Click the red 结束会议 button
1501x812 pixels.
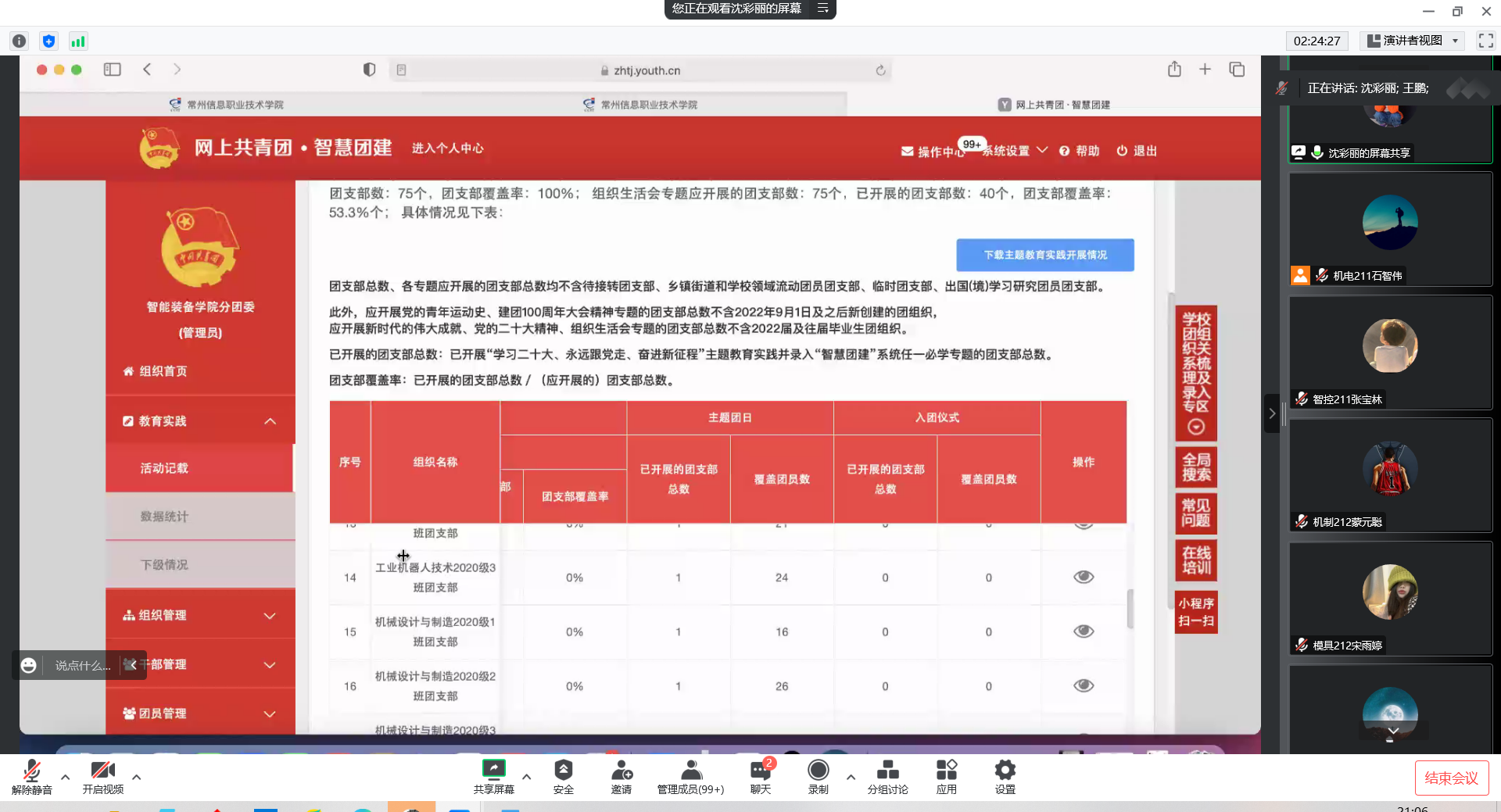1451,778
